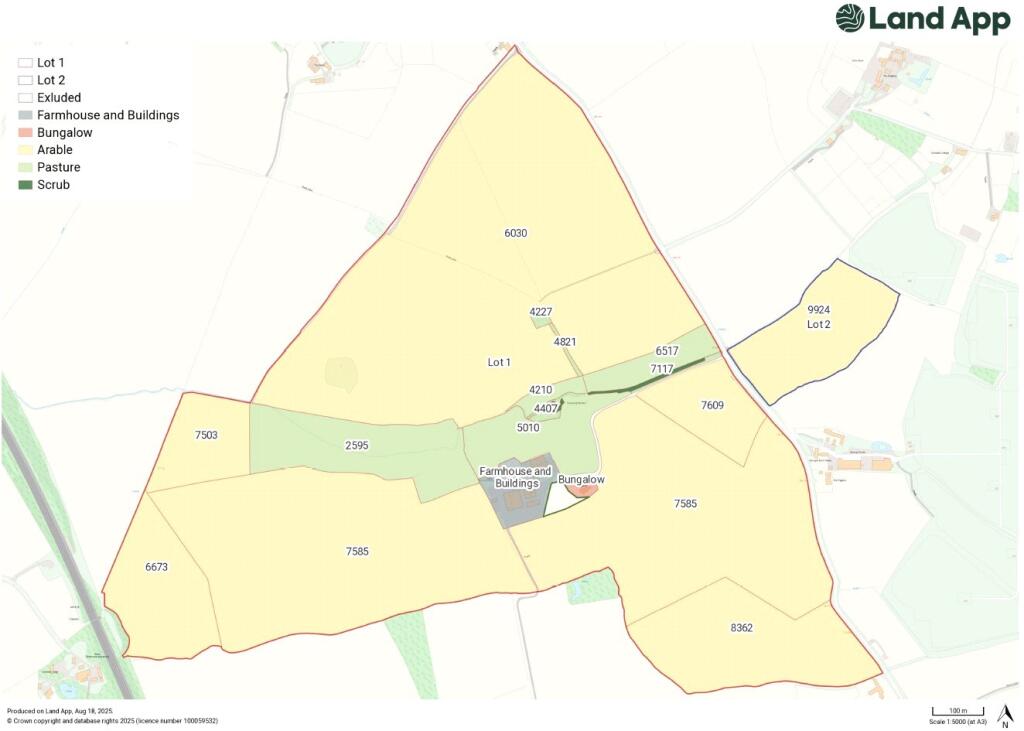Select pasture parcel 2595

[357, 445]
